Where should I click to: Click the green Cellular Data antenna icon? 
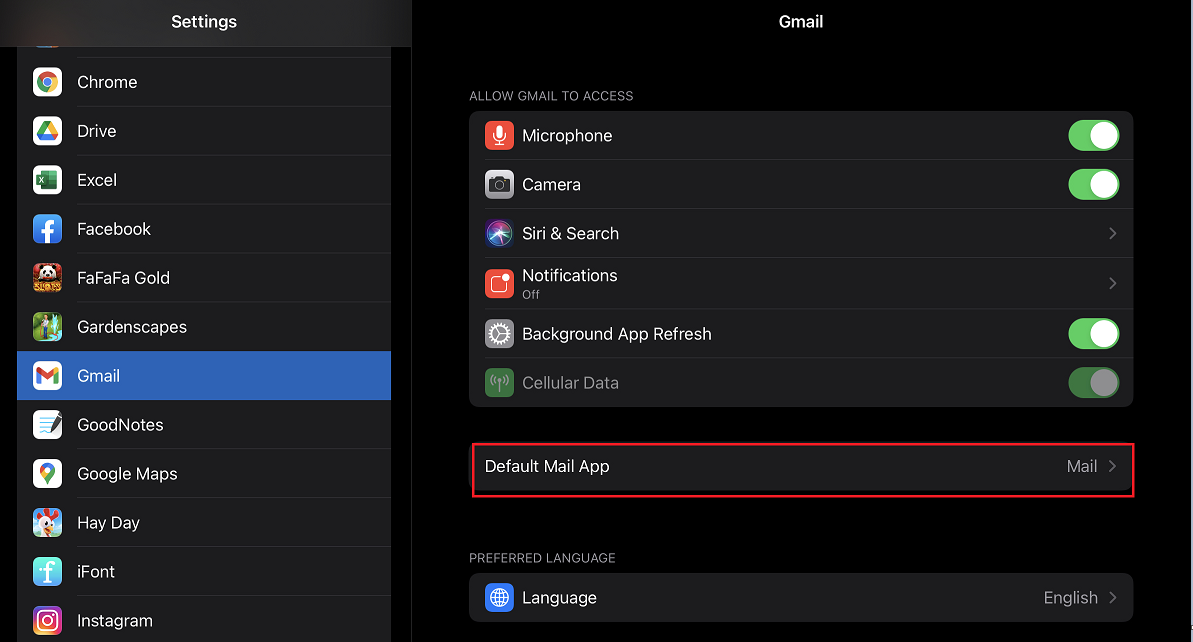pos(499,383)
